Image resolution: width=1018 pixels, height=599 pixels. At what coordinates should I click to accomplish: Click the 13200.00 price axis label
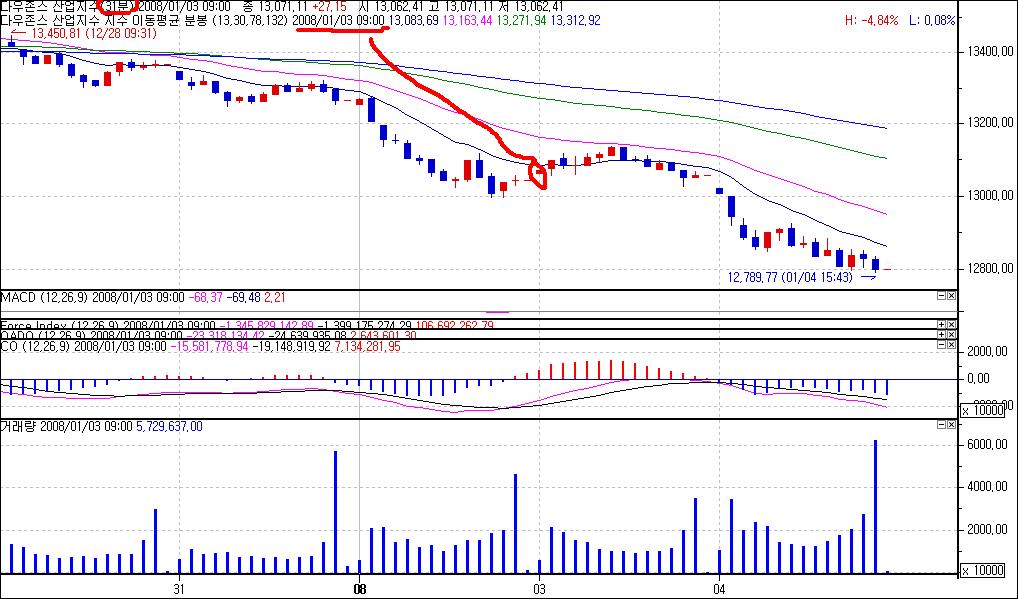985,124
